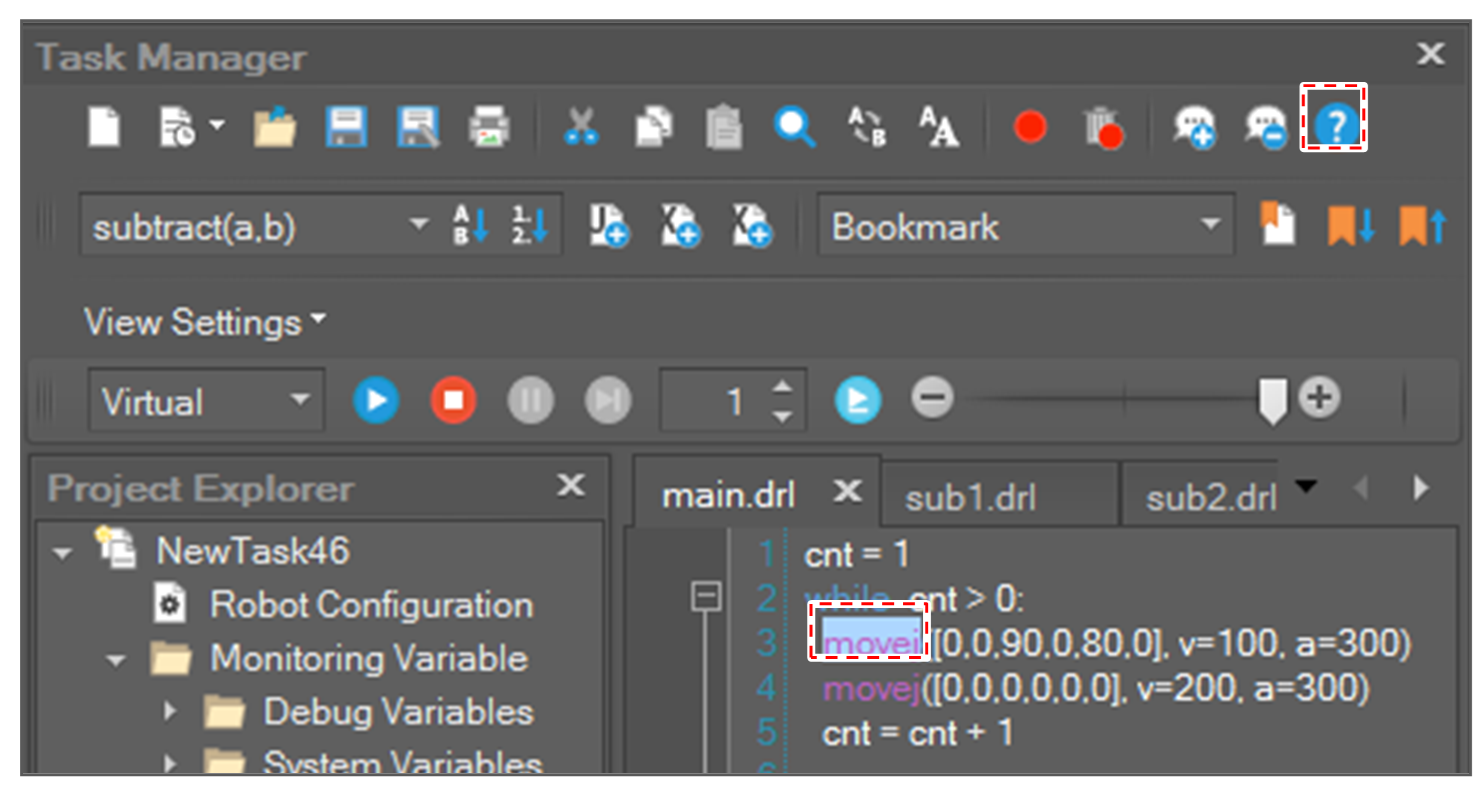Click the red breakpoint circle icon
Viewport: 1476px width, 787px height.
[1030, 128]
